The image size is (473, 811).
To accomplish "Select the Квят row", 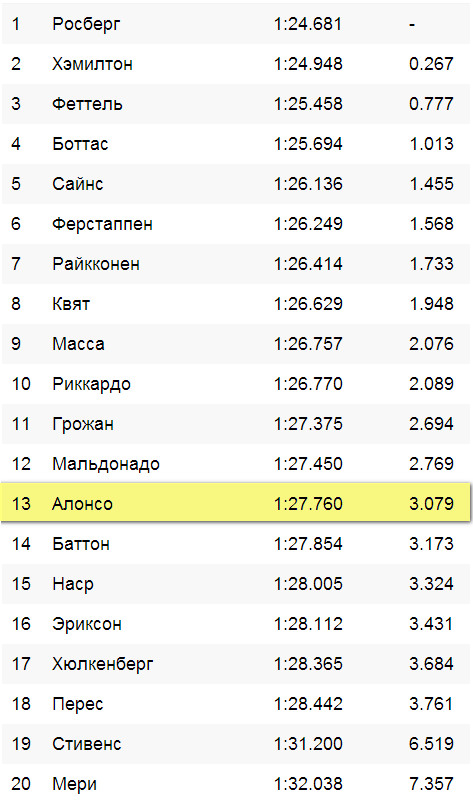I will tap(236, 304).
